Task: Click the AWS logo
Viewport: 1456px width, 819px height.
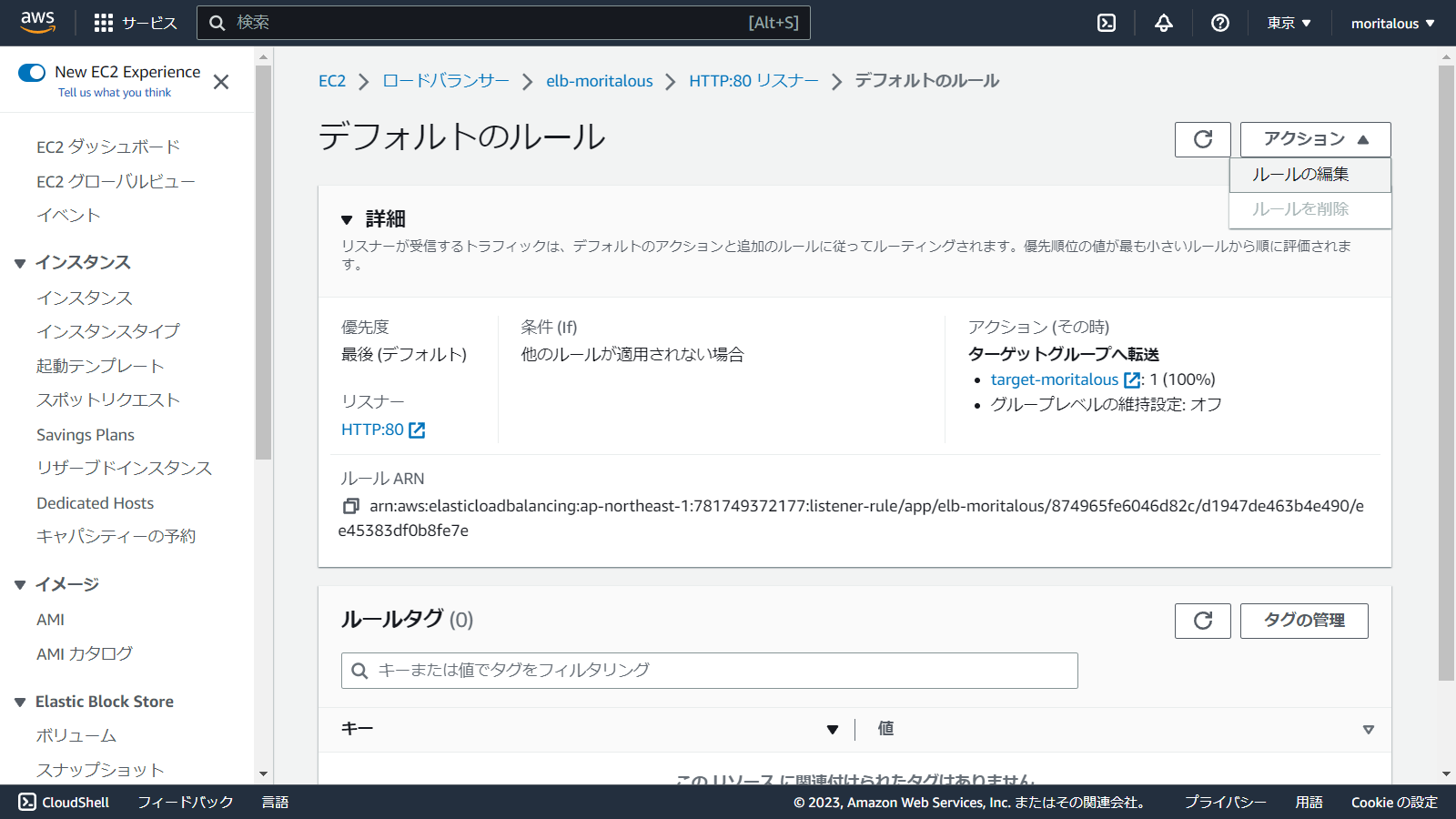Action: pos(36,22)
